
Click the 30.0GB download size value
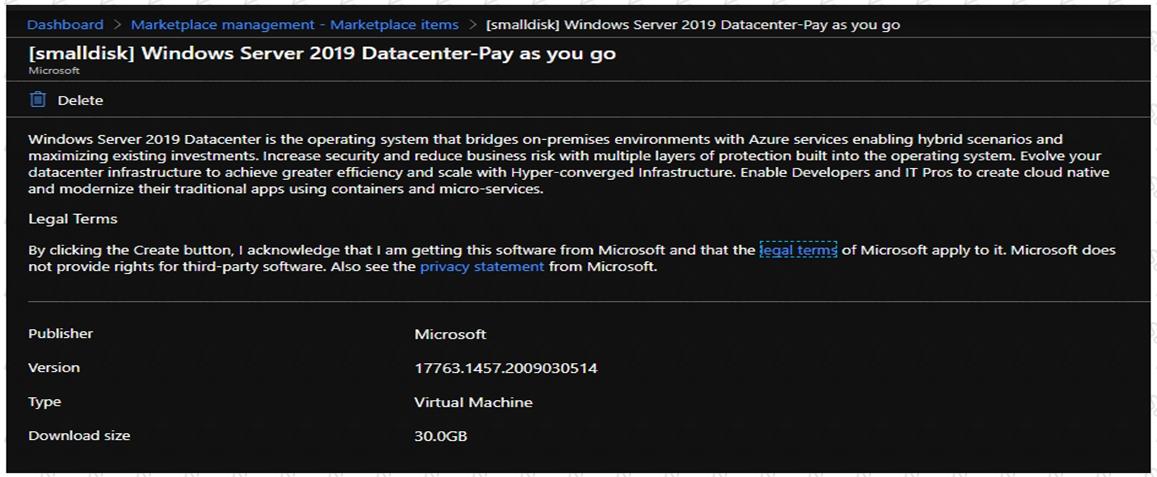[441, 436]
